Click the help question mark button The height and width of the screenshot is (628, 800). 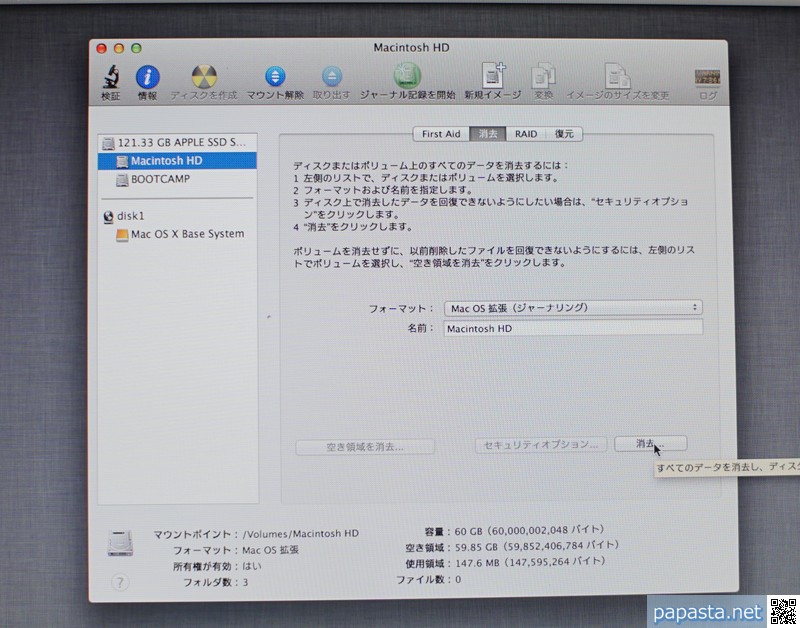(119, 582)
